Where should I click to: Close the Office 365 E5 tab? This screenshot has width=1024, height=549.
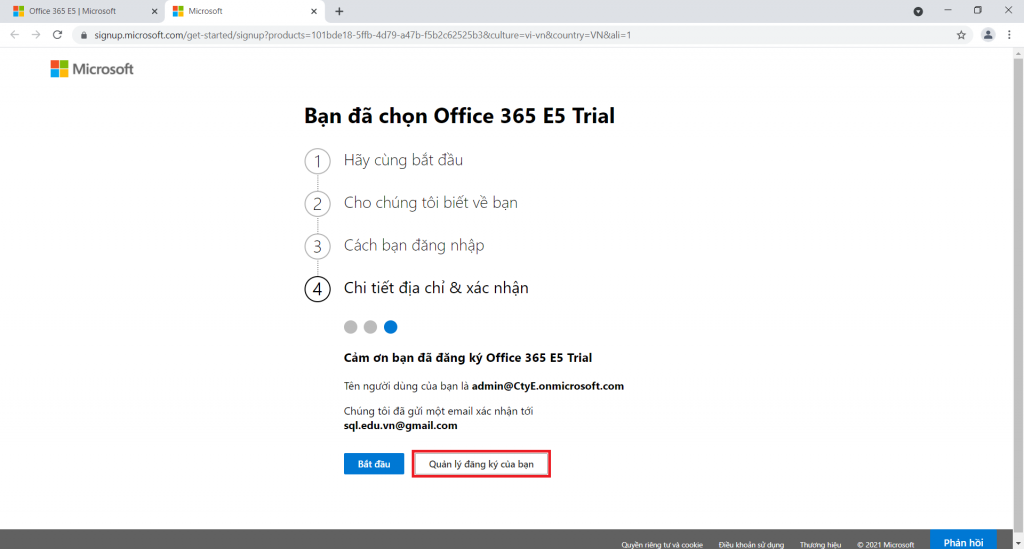pyautogui.click(x=155, y=11)
